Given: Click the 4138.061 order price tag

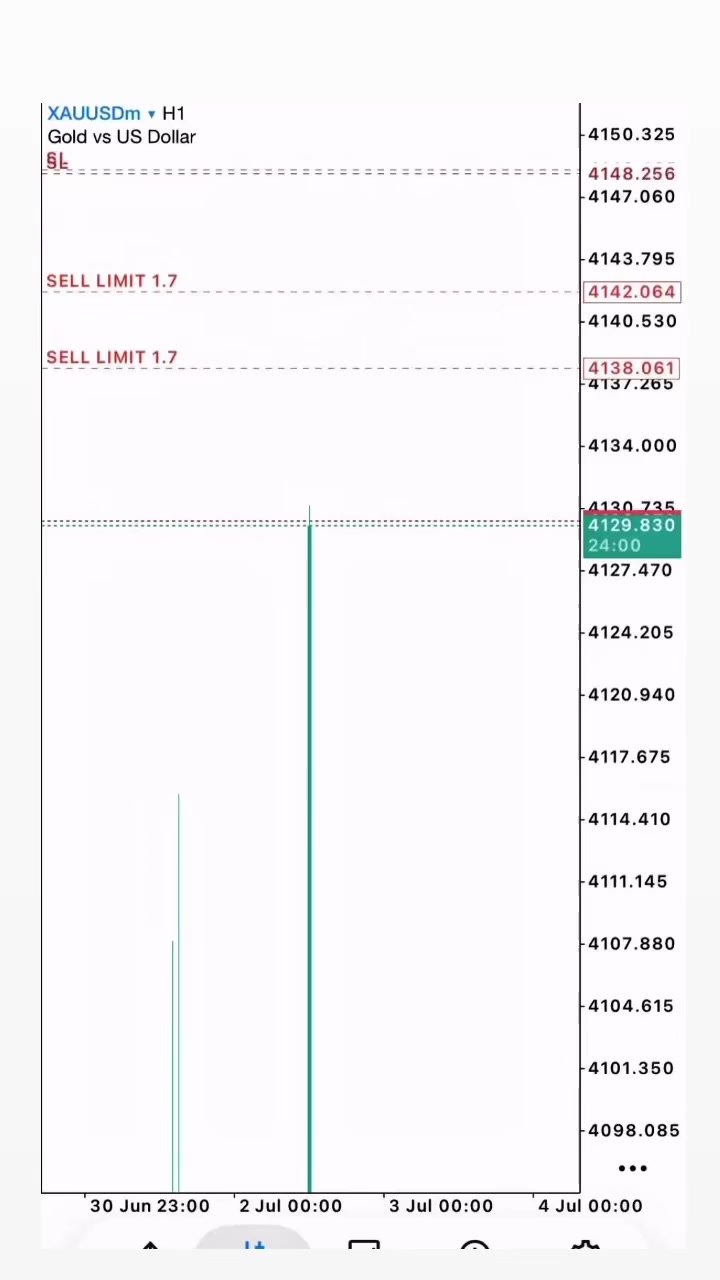Looking at the screenshot, I should pos(631,368).
